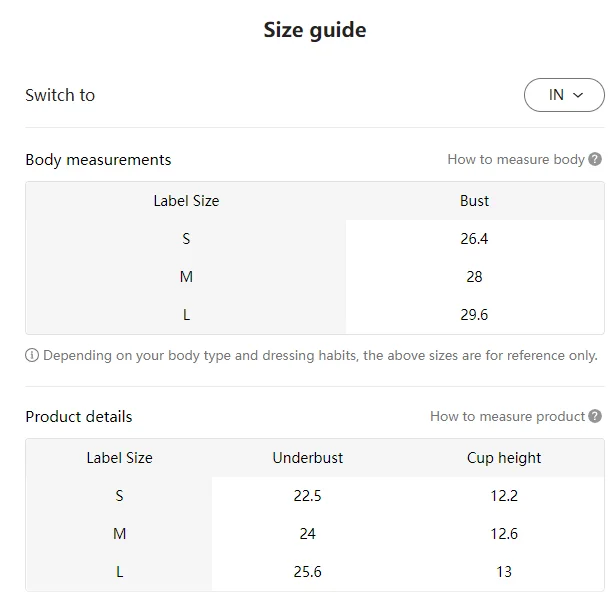
Task: Click the cup height value 13
Action: pos(504,572)
